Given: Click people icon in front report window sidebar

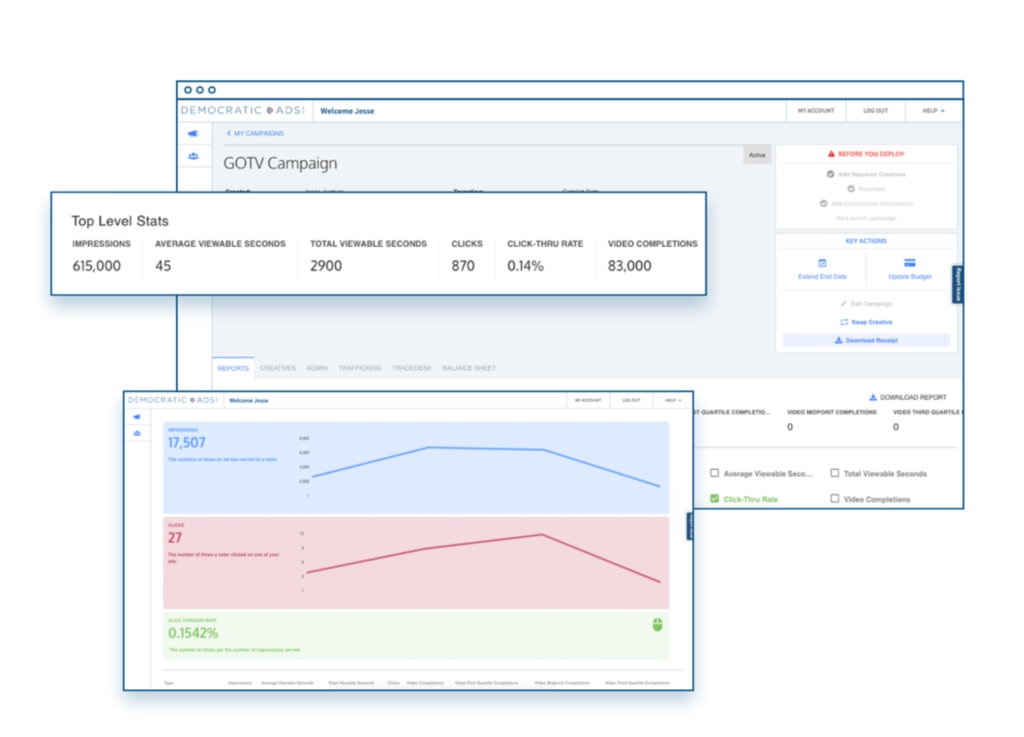Looking at the screenshot, I should (x=137, y=433).
